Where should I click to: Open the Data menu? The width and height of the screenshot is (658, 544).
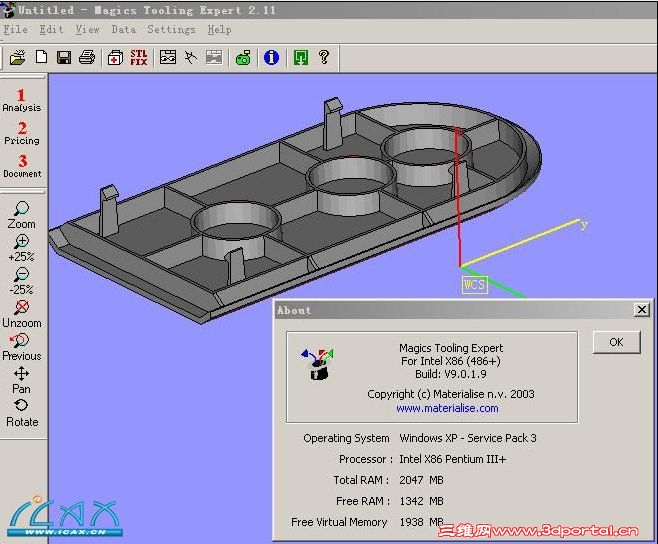click(123, 30)
